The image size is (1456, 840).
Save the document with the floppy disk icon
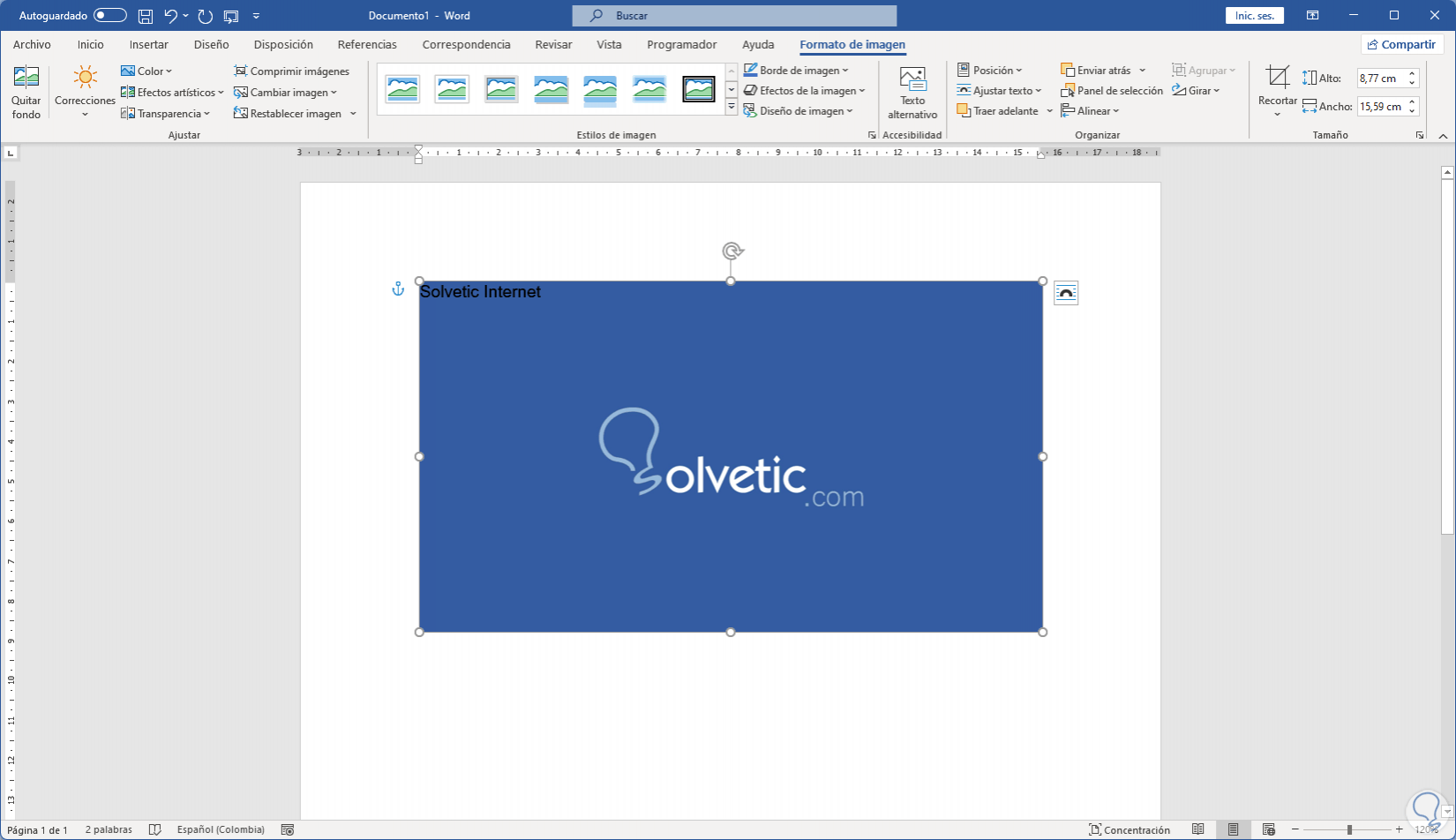146,16
